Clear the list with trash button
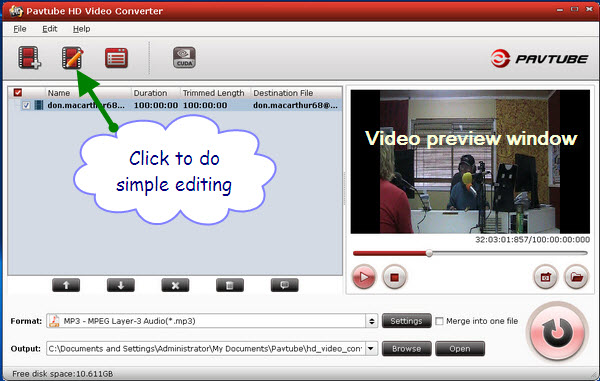600x381 pixels. pos(230,285)
